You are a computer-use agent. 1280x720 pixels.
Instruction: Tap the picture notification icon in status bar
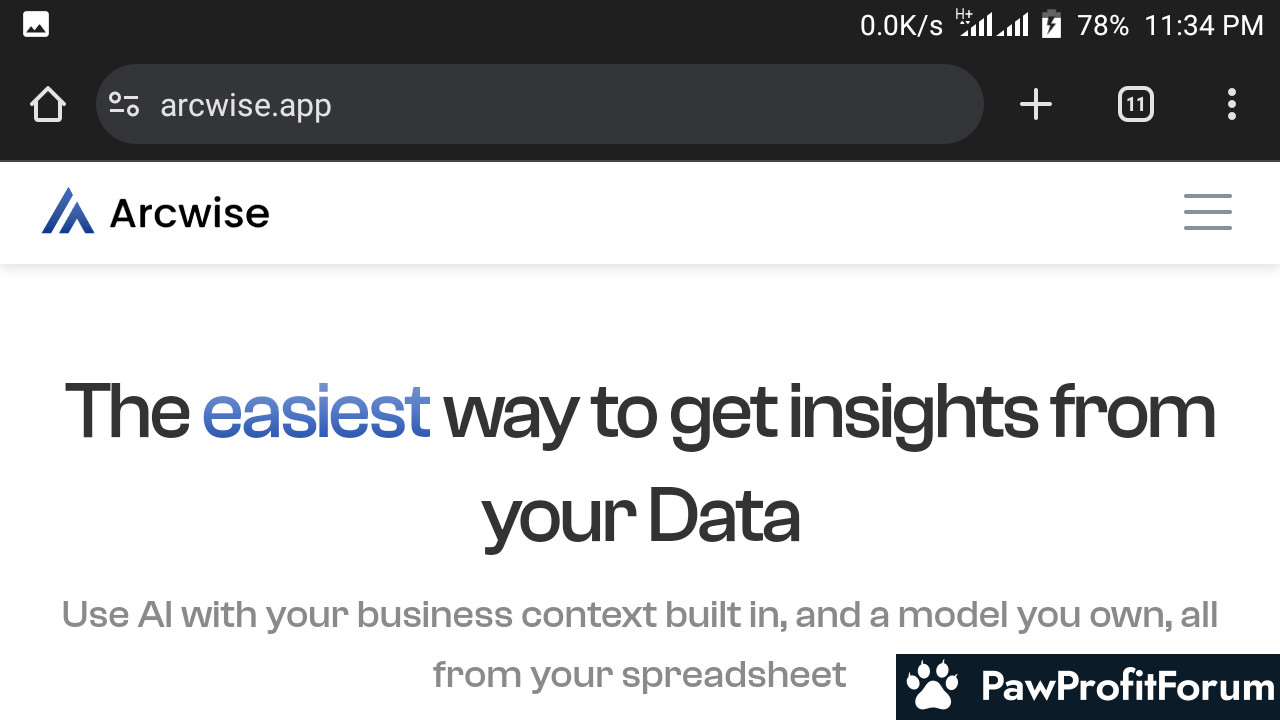[36, 25]
